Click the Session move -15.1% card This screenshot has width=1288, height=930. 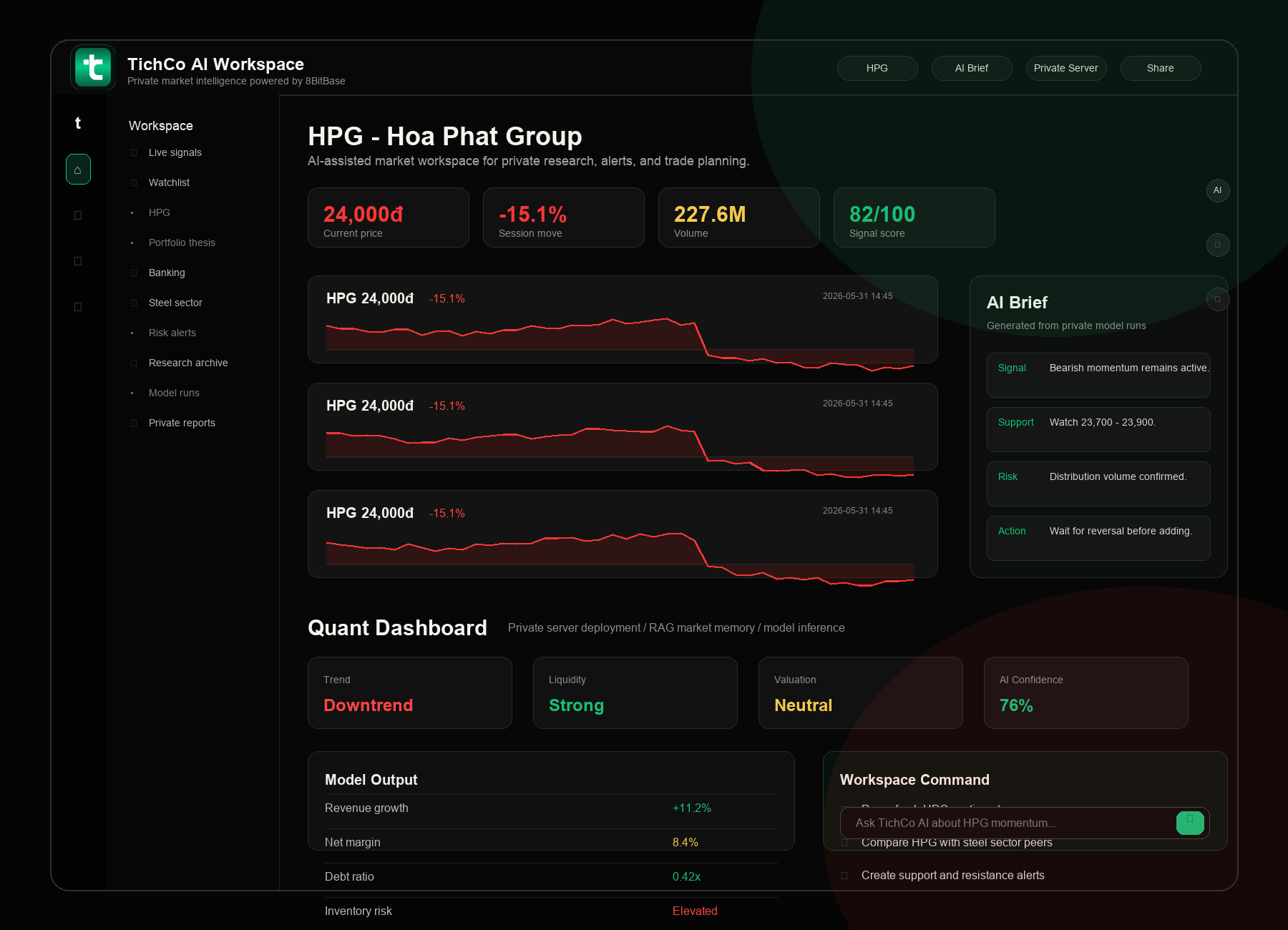coord(564,217)
